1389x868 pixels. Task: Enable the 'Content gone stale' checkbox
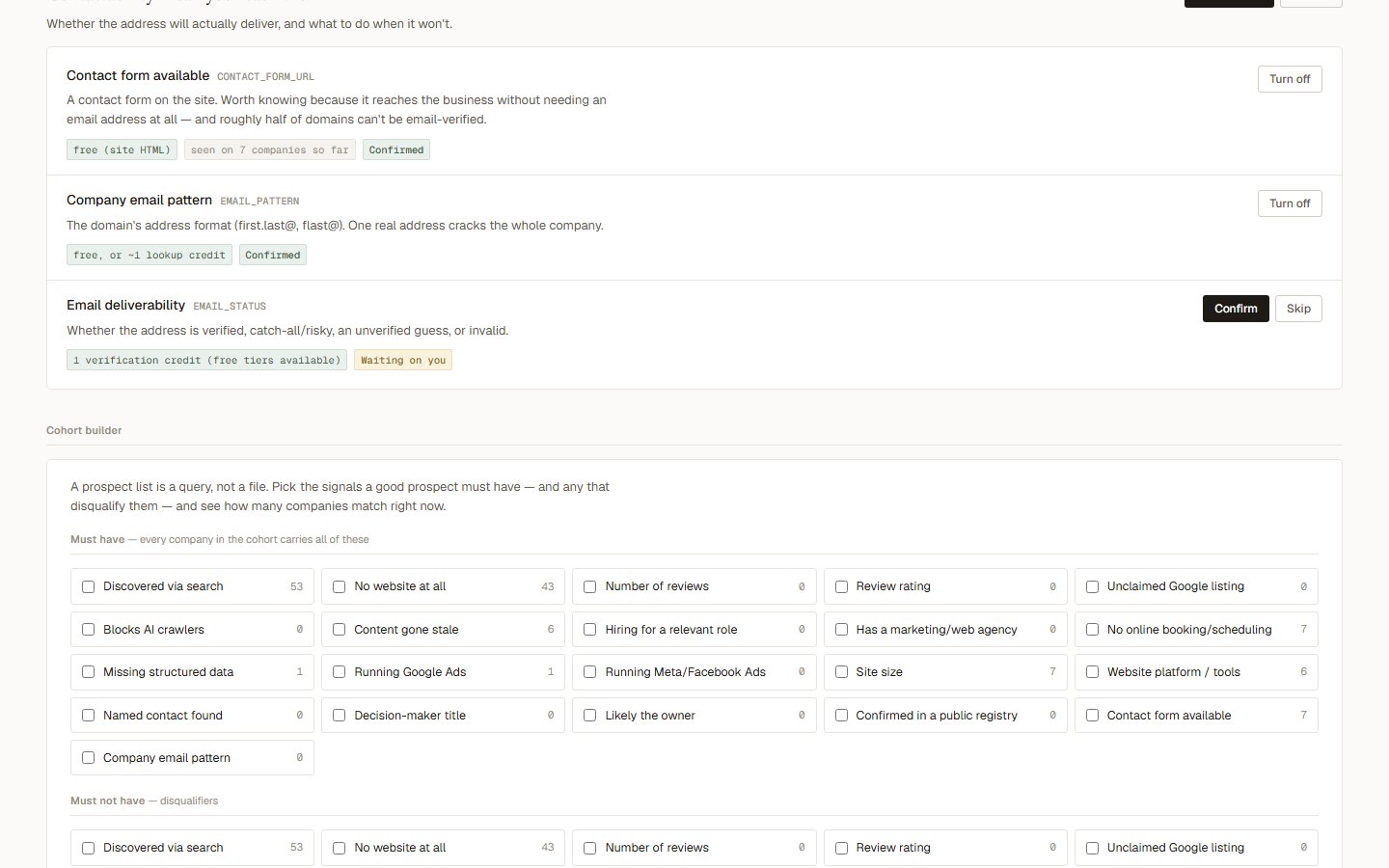coord(340,630)
